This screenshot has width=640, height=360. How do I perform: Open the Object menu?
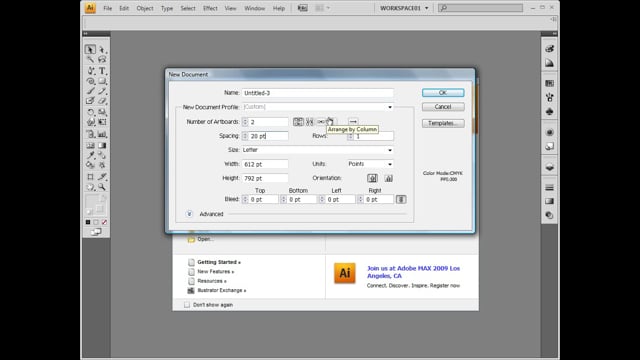145,8
